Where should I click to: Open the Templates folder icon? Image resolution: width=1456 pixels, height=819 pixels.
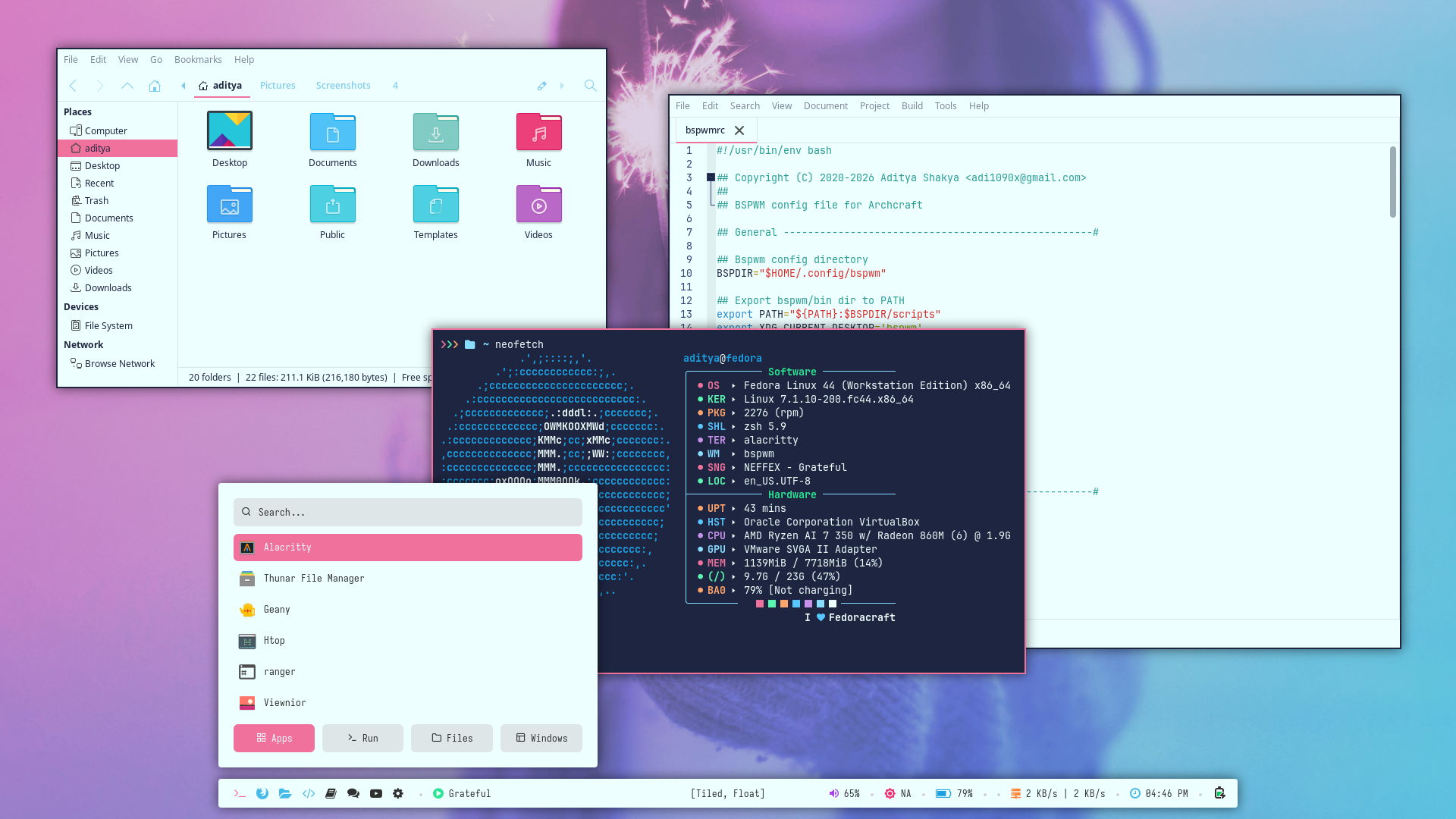[436, 203]
